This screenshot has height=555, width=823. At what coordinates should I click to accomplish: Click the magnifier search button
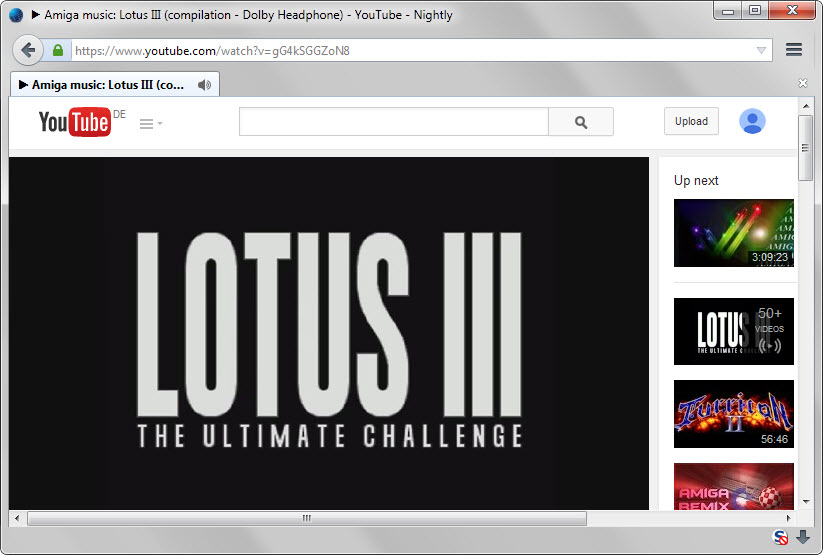pos(581,122)
